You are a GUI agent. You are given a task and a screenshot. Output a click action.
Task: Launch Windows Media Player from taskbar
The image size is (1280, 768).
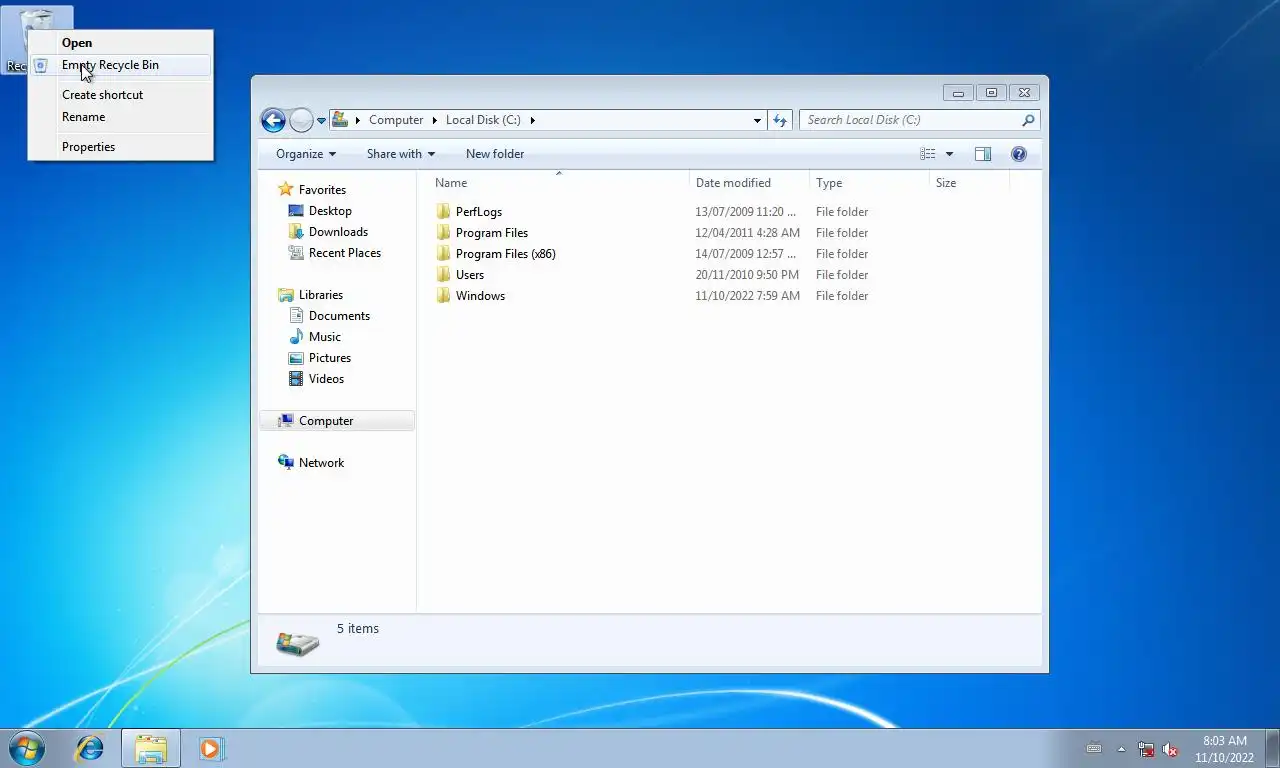click(210, 748)
